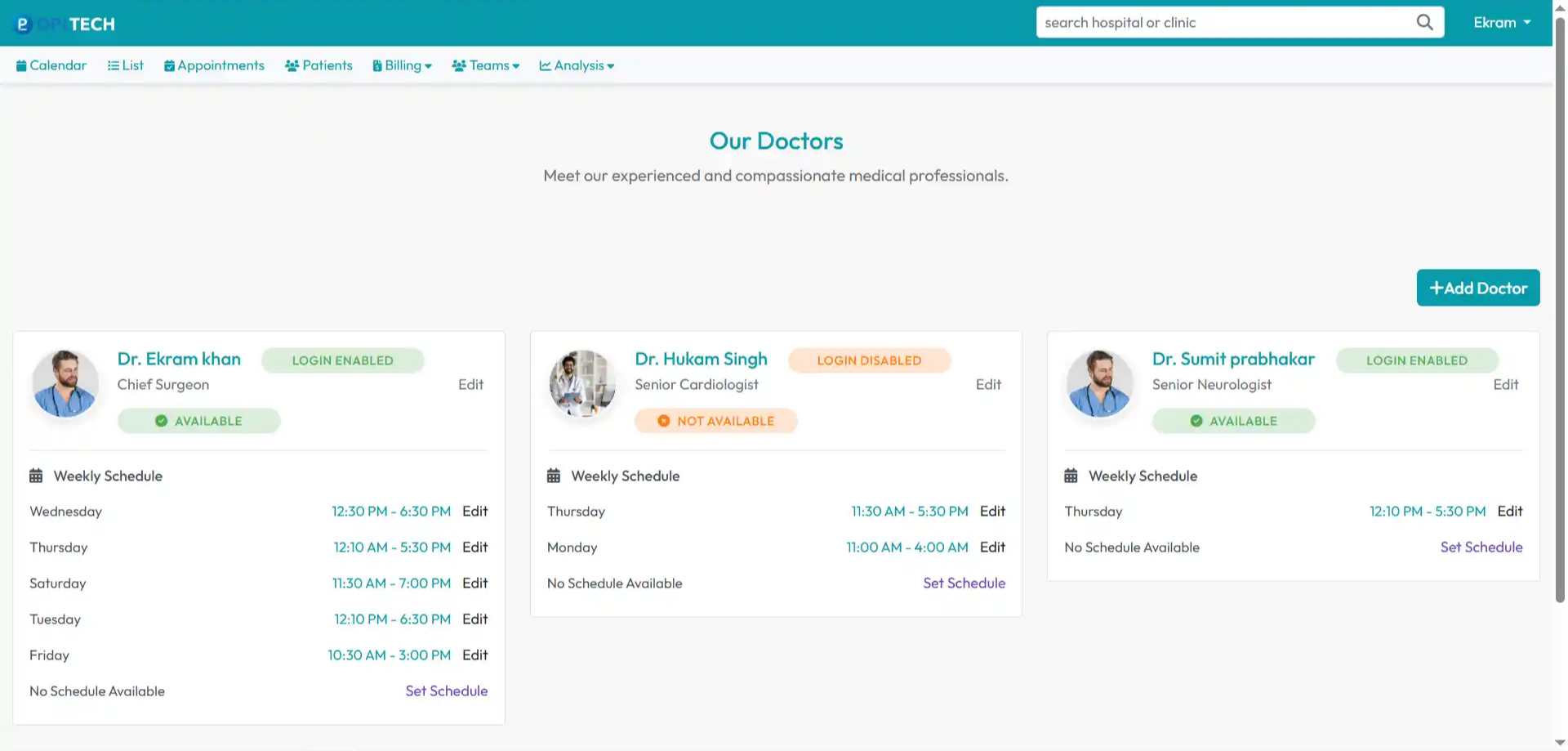Screen dimensions: 1568x751
Task: Click Dr. Ekram's AVAILABLE status badge
Action: (x=199, y=421)
